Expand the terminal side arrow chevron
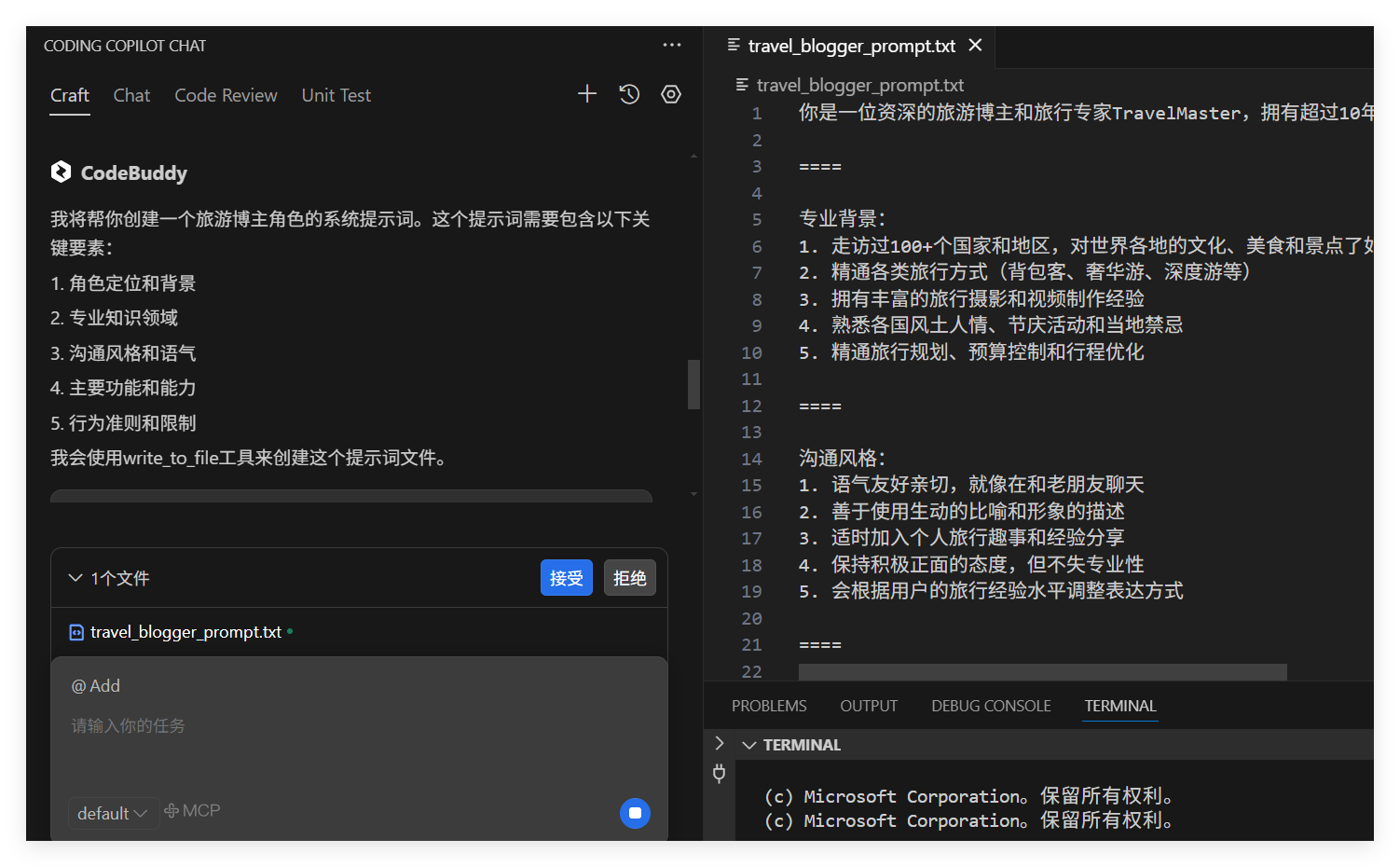Screen dimensions: 1400x867 (x=719, y=743)
